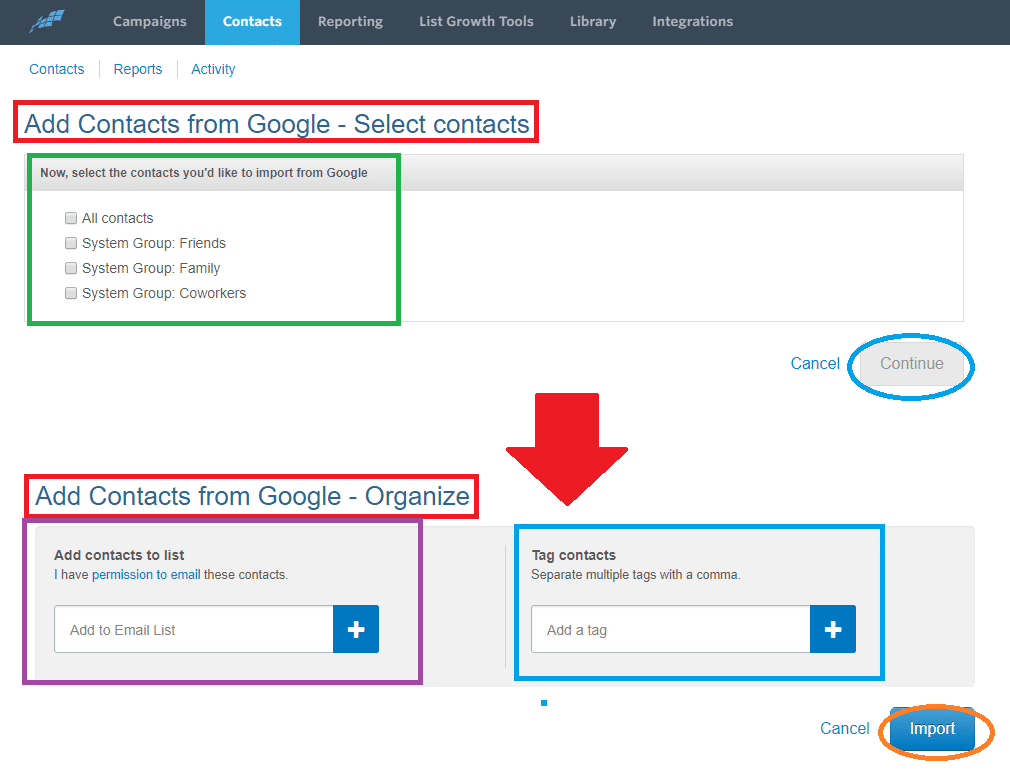Open the Contacts sub-navigation link
Screen dimensions: 1010x776
pyautogui.click(x=57, y=69)
